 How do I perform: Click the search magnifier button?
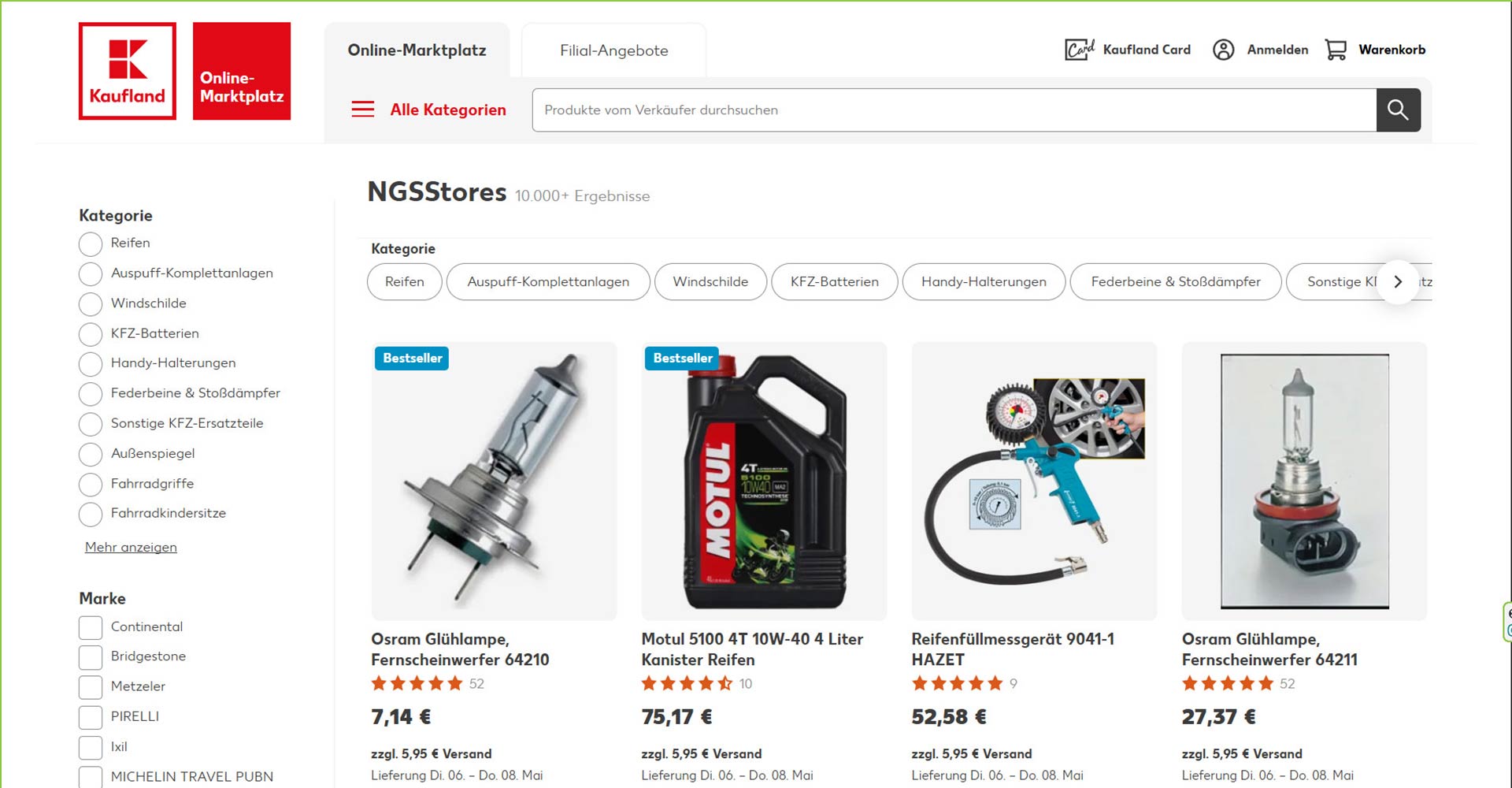(1398, 110)
